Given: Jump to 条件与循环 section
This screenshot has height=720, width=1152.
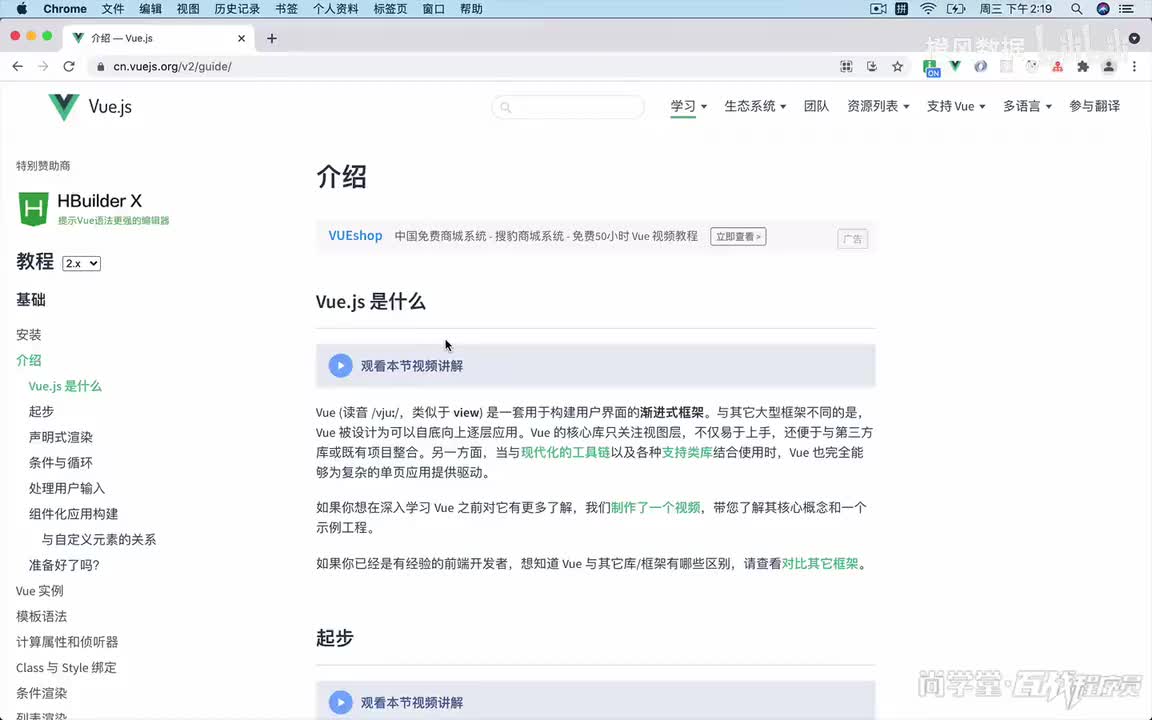Looking at the screenshot, I should click(60, 463).
